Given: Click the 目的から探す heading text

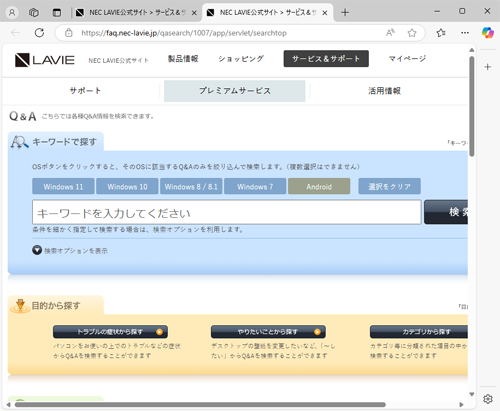Looking at the screenshot, I should (x=56, y=306).
